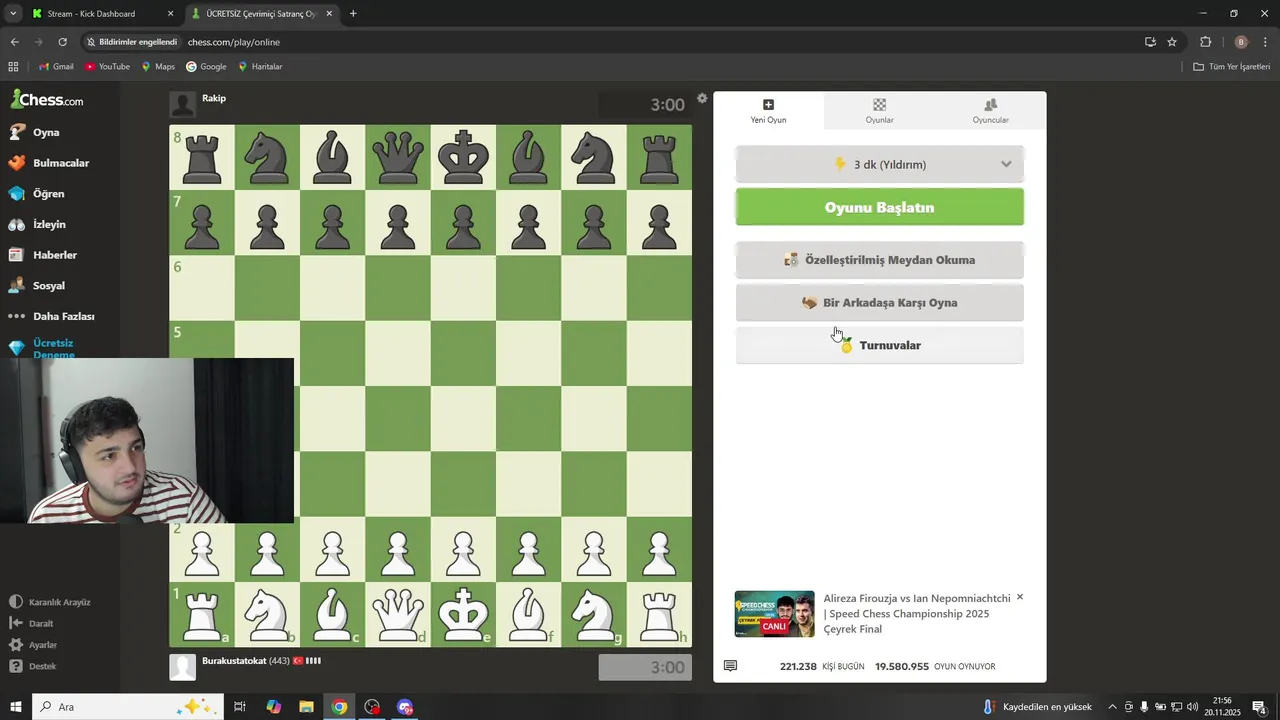Bookmark this page with star icon
Image resolution: width=1280 pixels, height=720 pixels.
1172,42
